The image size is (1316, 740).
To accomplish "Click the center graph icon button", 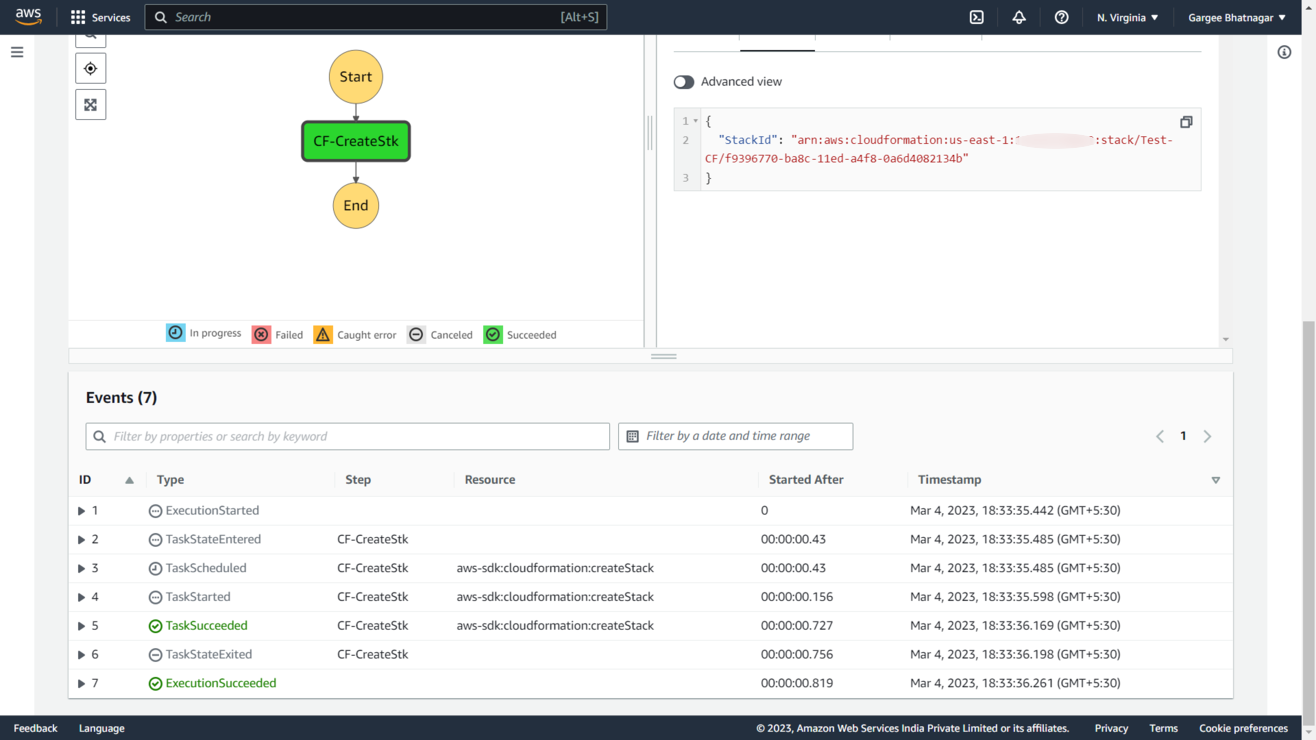I will (90, 69).
